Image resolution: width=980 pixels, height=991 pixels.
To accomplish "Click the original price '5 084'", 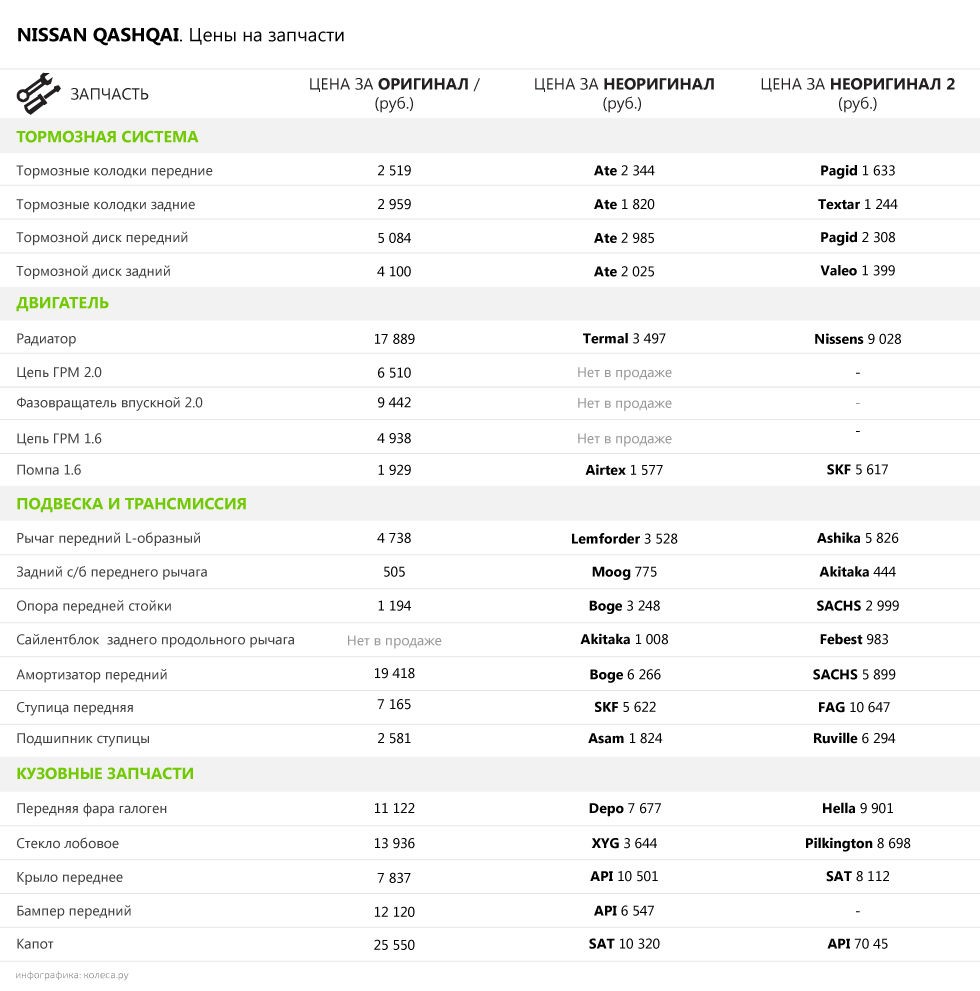I will [x=394, y=238].
